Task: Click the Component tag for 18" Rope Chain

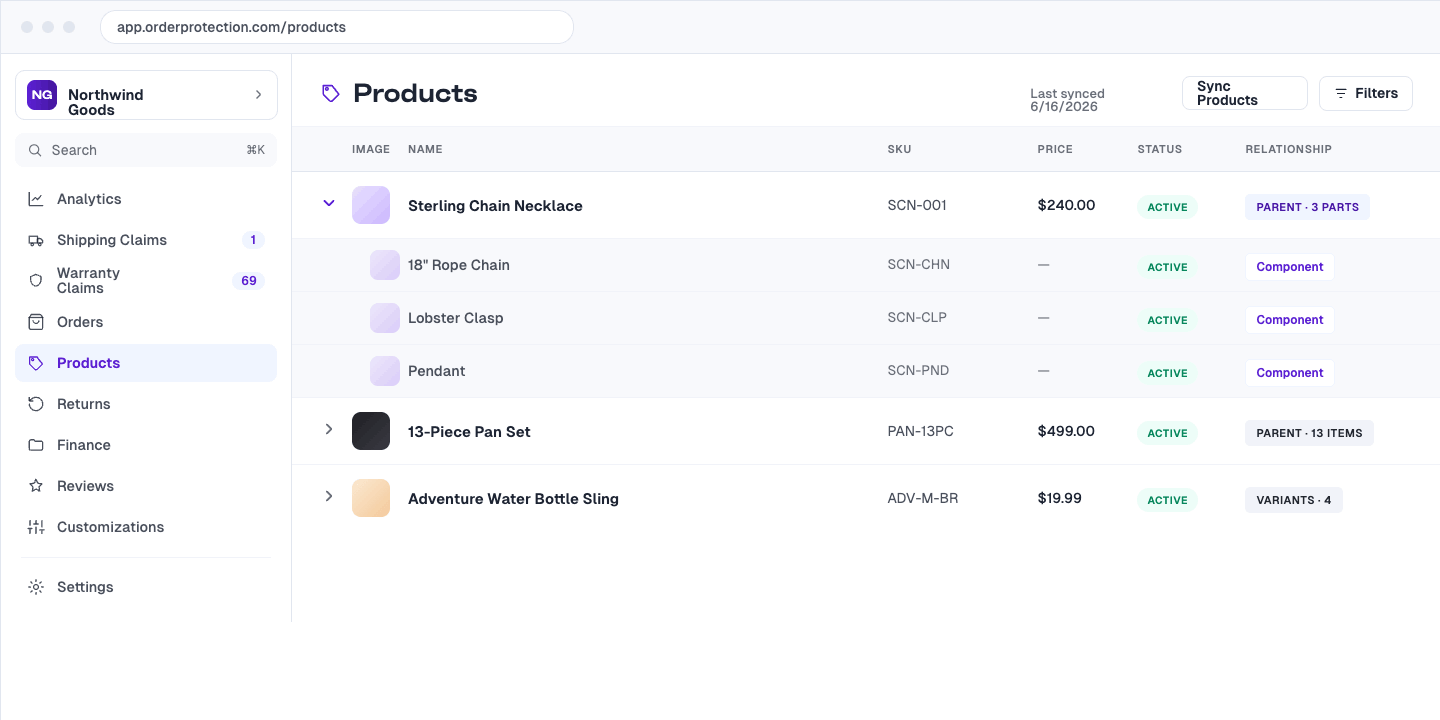Action: [x=1289, y=267]
